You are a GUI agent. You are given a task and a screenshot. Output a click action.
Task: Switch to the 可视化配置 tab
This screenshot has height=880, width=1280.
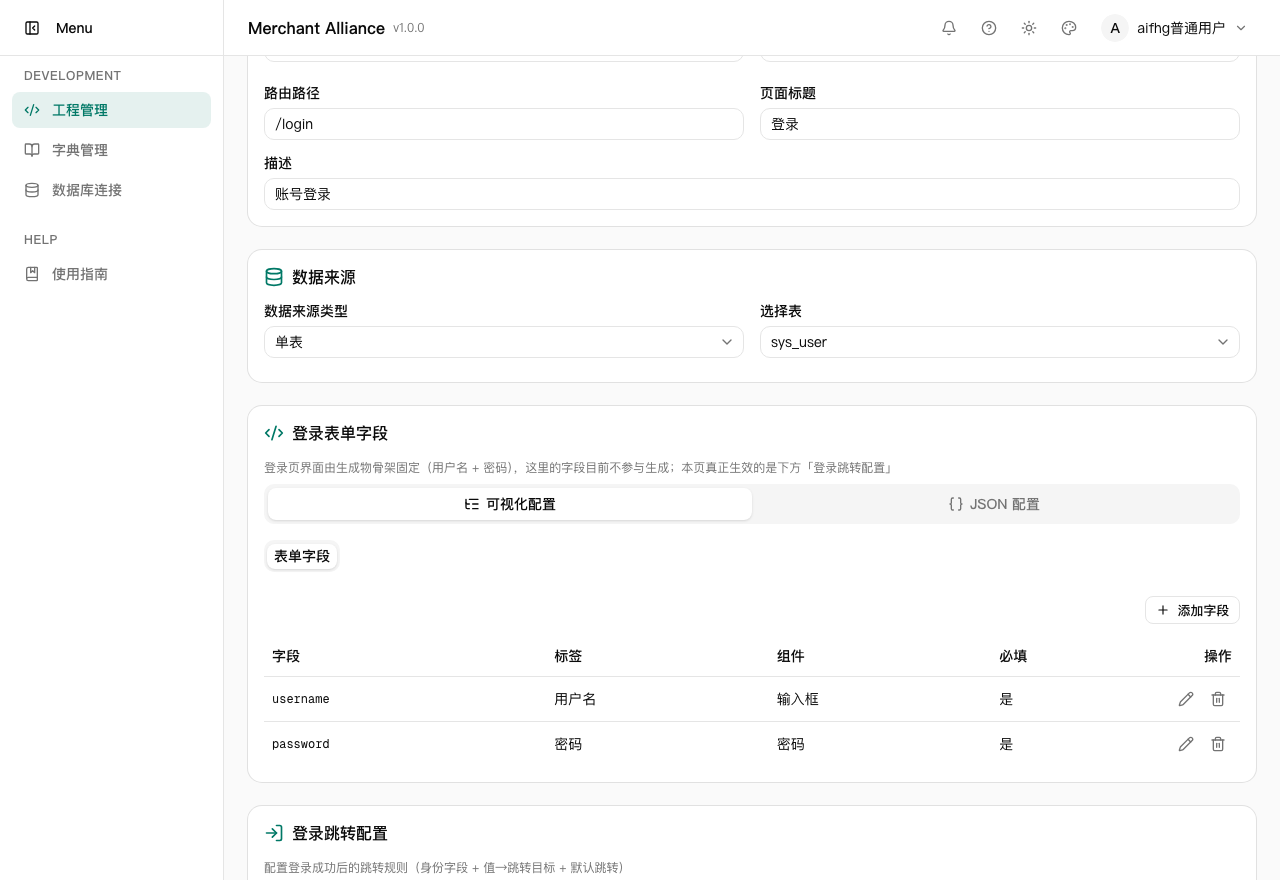[510, 504]
